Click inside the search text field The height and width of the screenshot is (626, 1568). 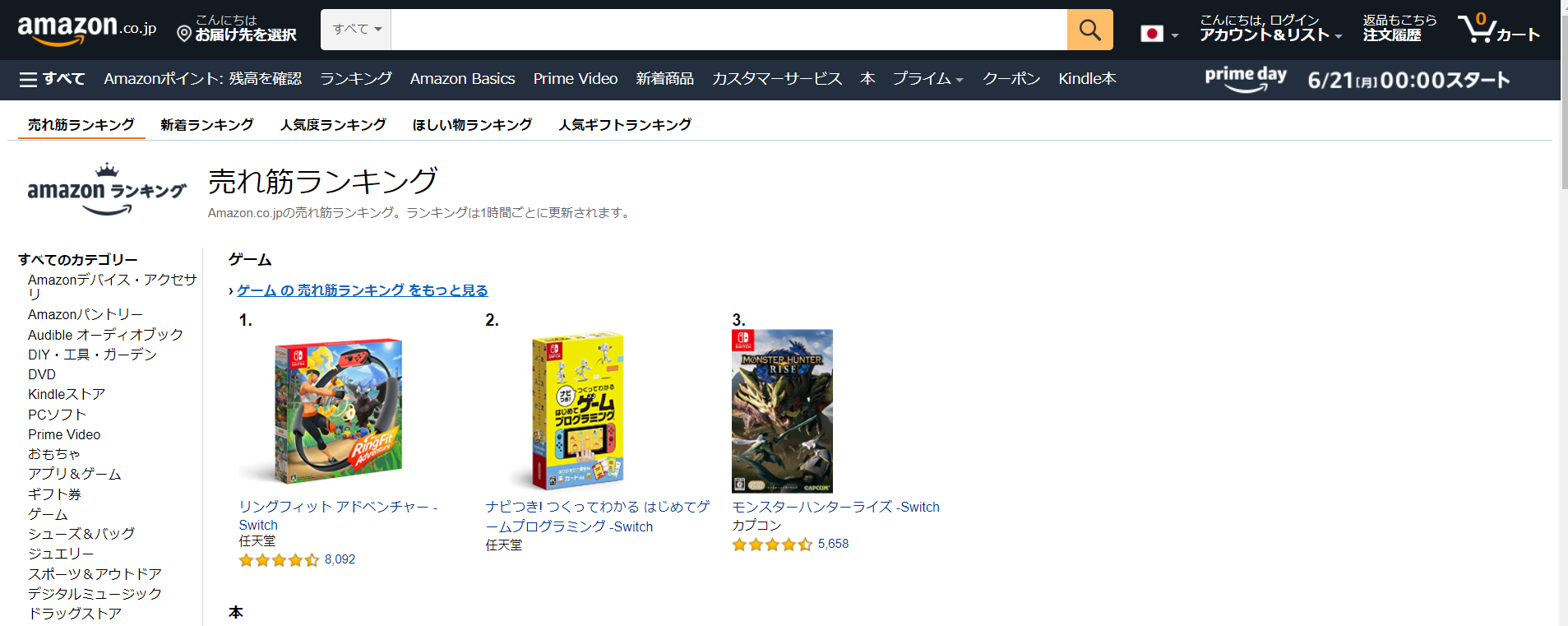[728, 30]
